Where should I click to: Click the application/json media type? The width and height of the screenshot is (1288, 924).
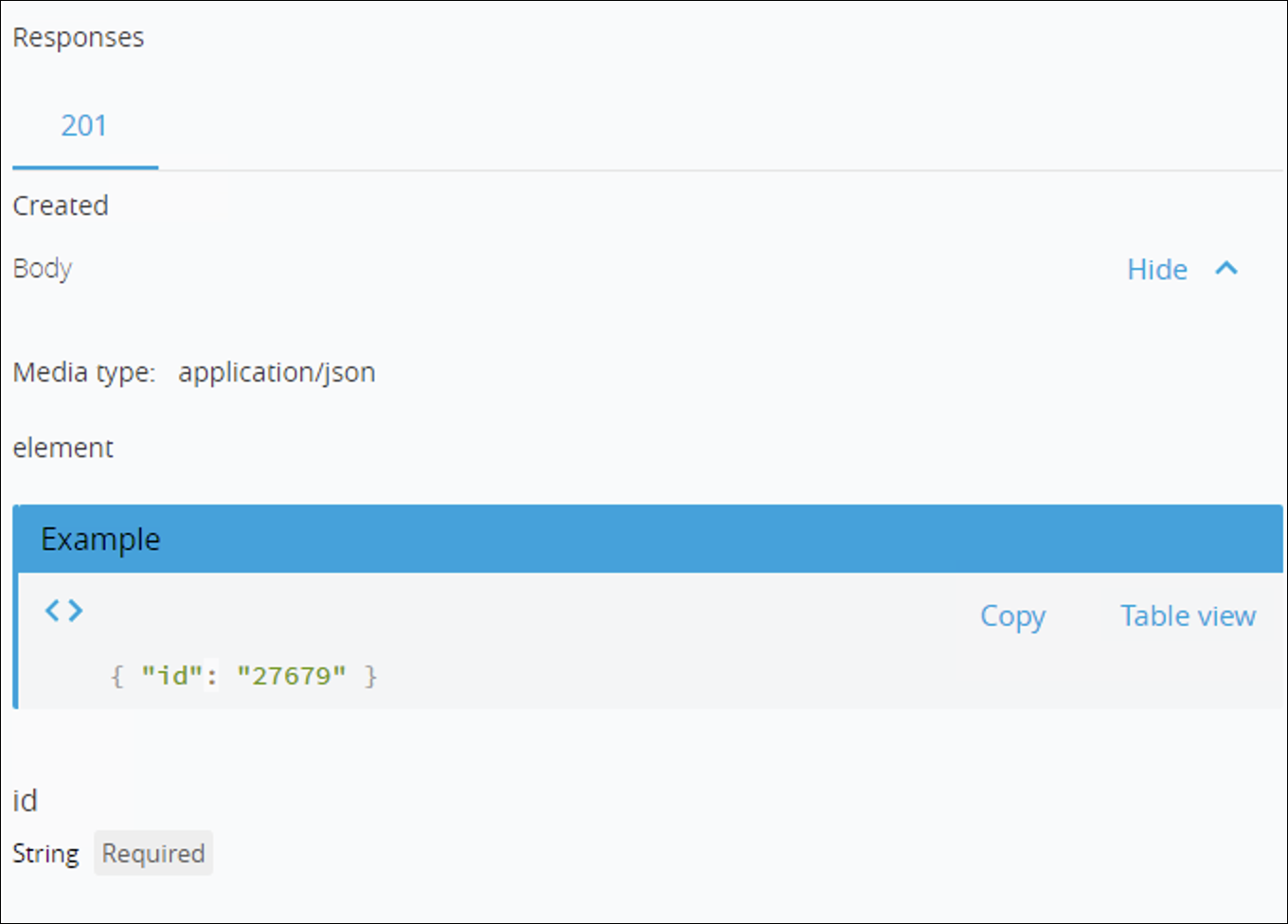[277, 371]
